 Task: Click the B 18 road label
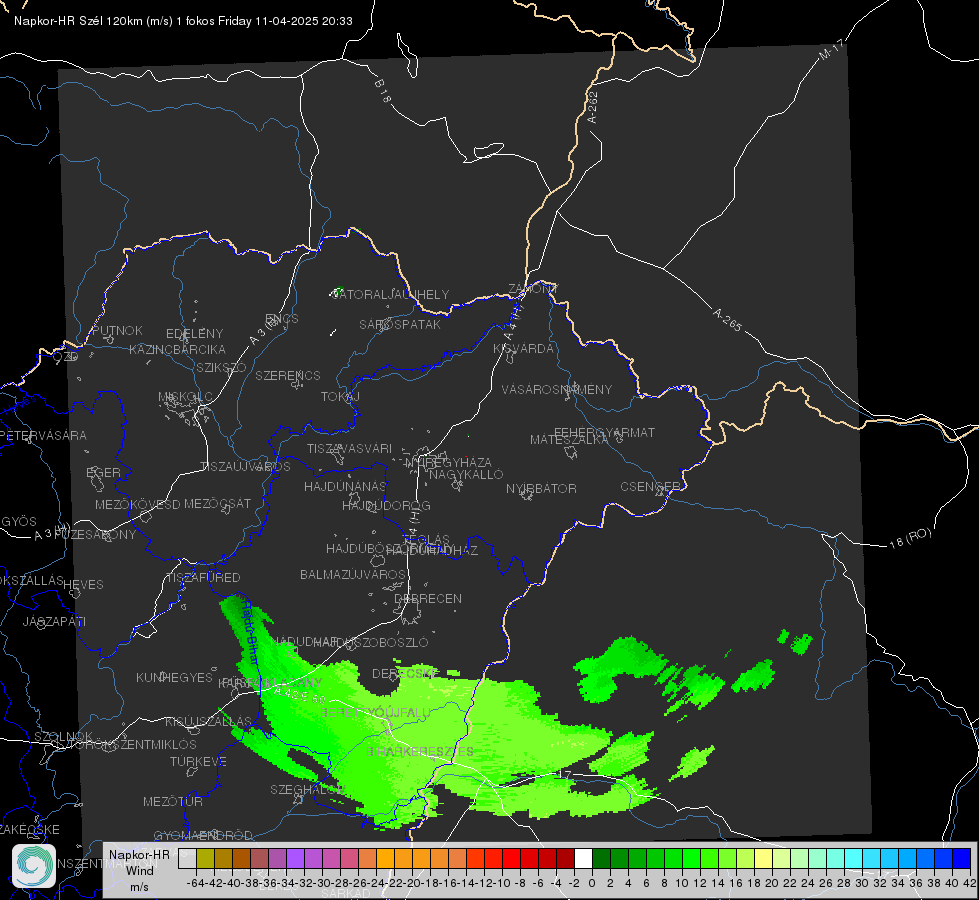click(383, 91)
